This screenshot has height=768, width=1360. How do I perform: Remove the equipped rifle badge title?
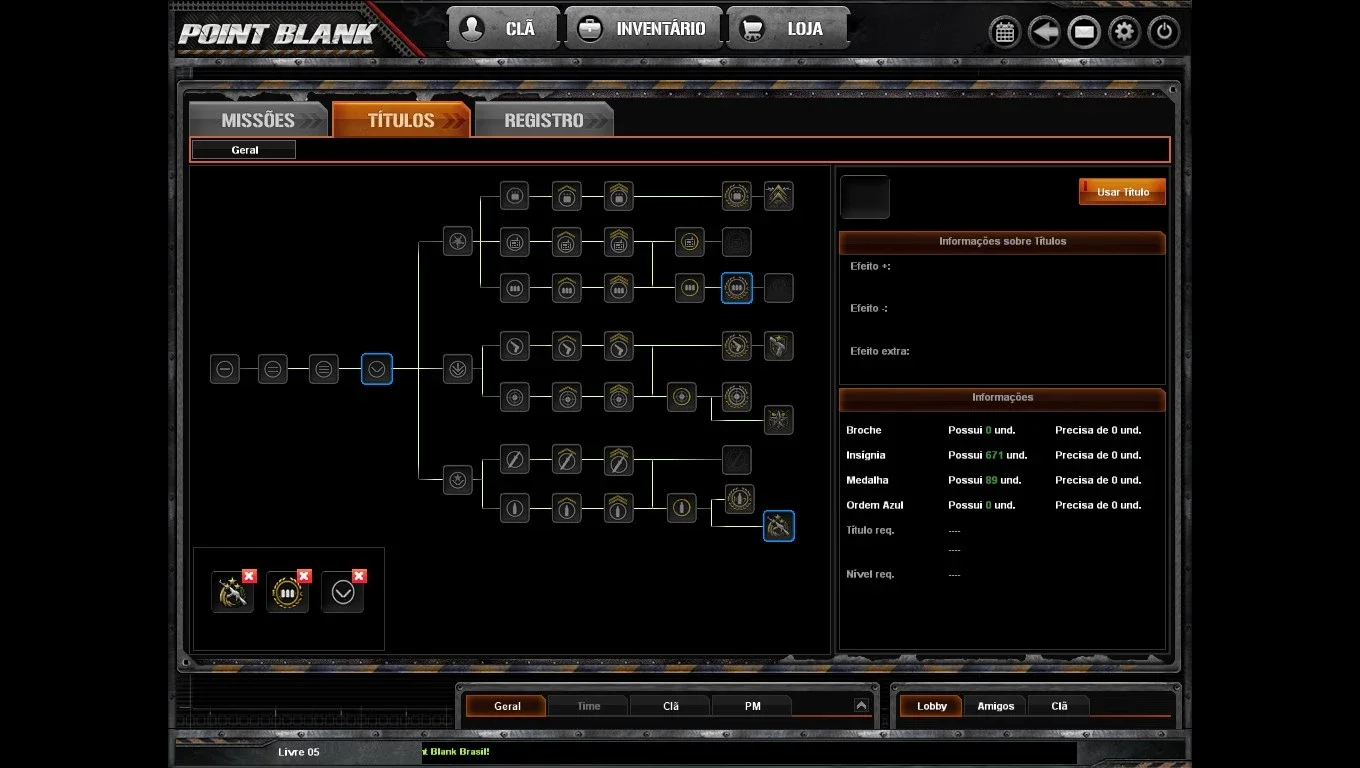point(249,576)
